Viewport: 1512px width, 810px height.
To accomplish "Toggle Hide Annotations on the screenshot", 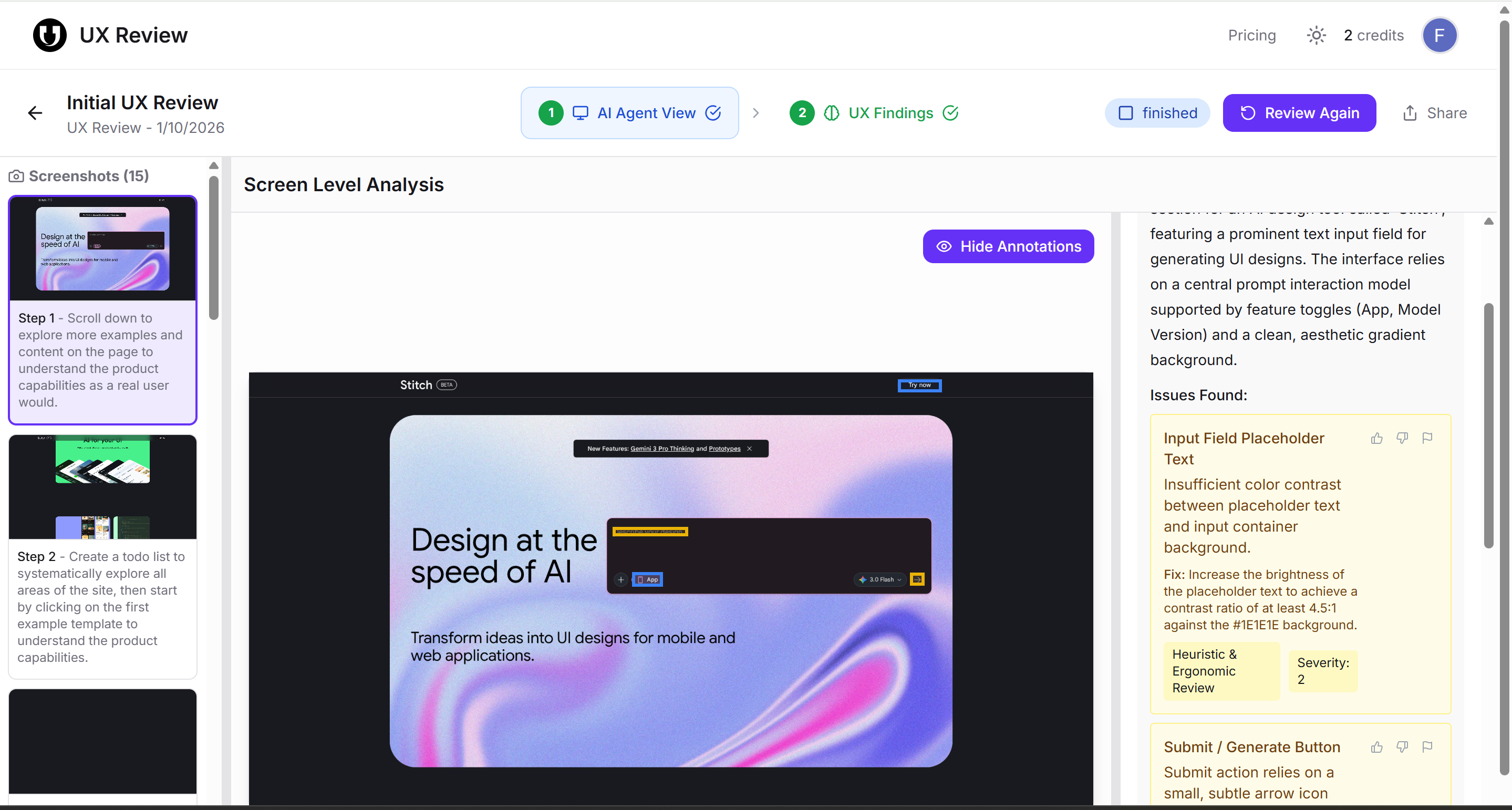I will pyautogui.click(x=1008, y=246).
